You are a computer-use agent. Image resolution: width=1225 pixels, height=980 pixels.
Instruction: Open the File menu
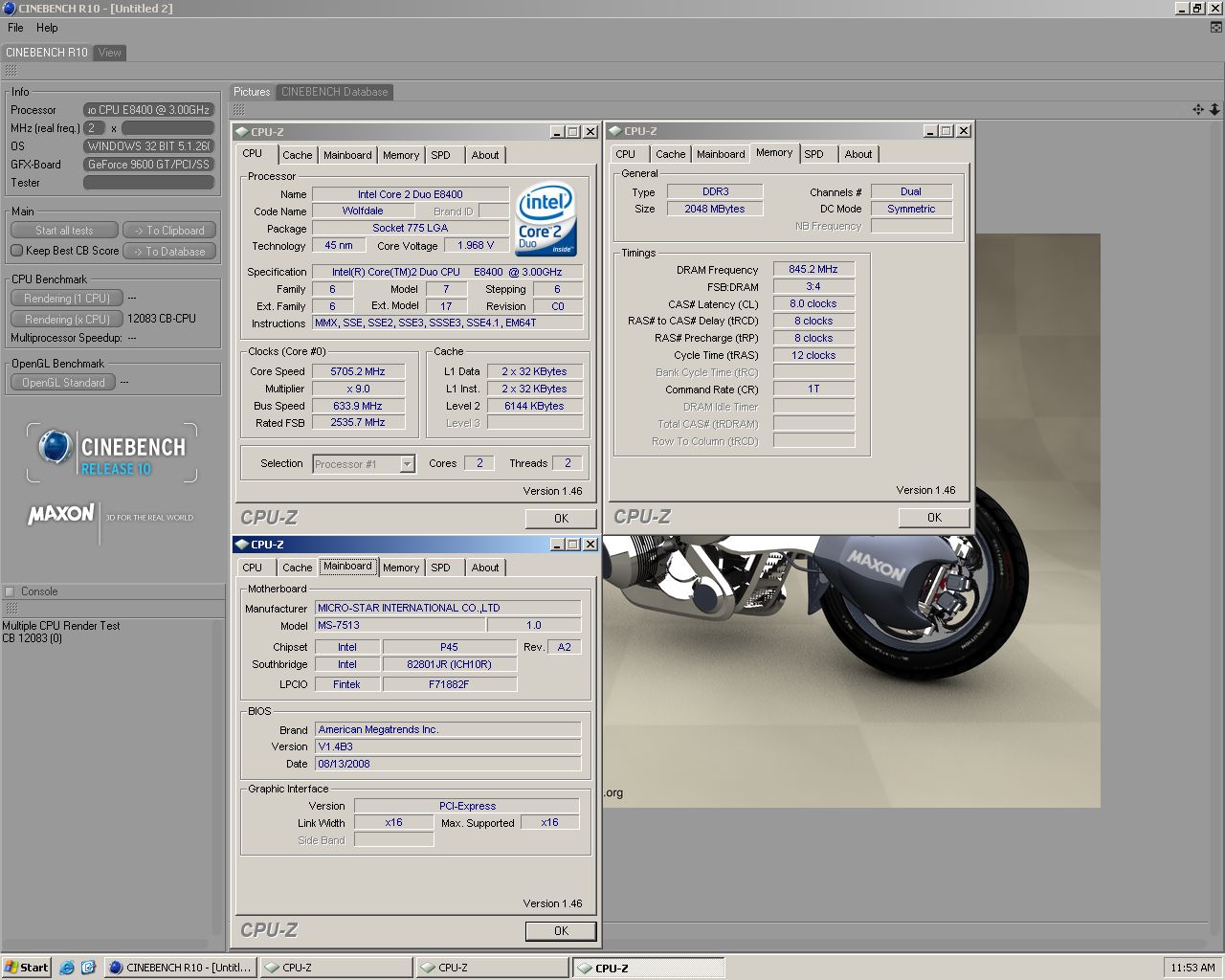click(15, 28)
